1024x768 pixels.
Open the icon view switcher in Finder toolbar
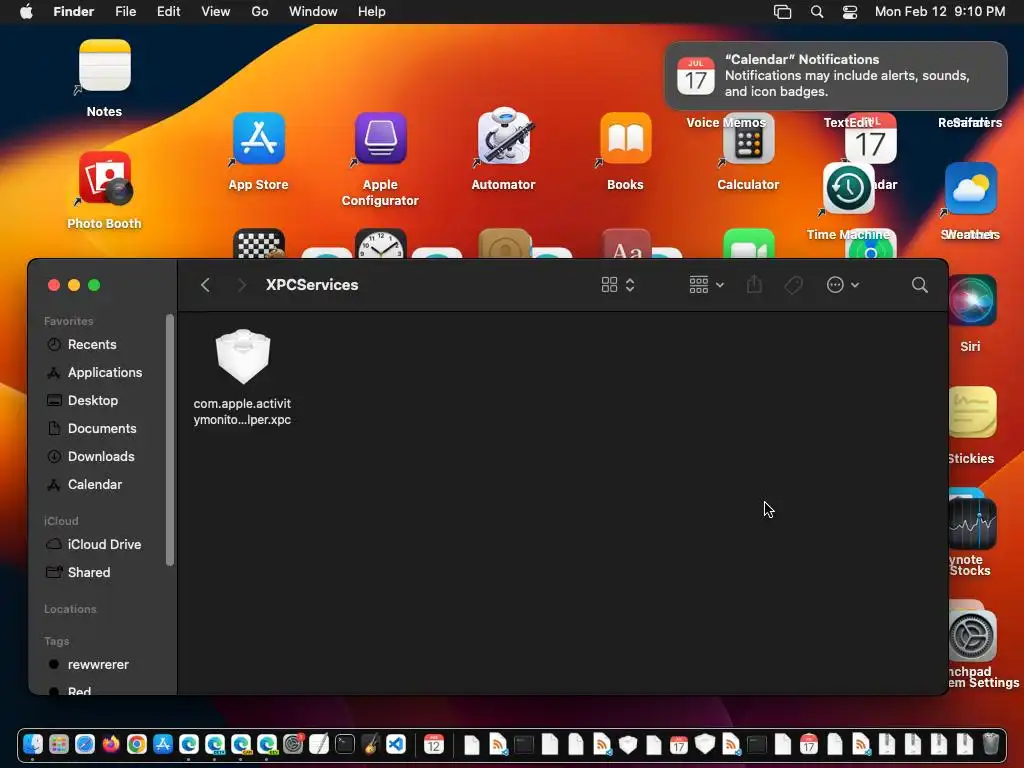618,285
